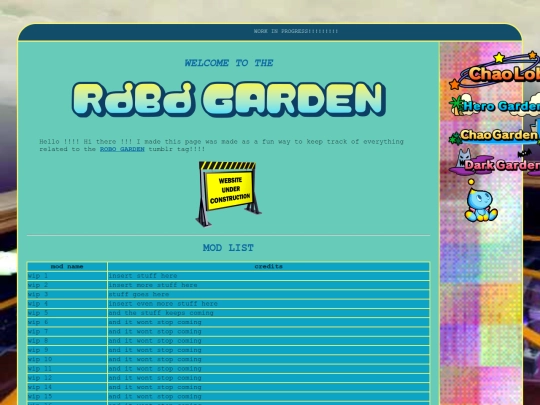540x405 pixels.
Task: Select the 'wip 3' table cell
Action: pyautogui.click(x=67, y=294)
